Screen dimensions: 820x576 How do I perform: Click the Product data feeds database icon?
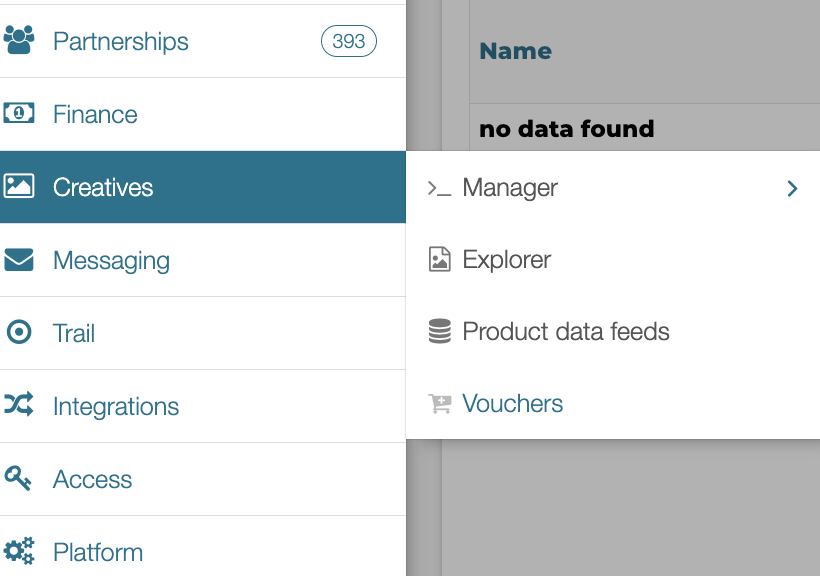click(440, 331)
